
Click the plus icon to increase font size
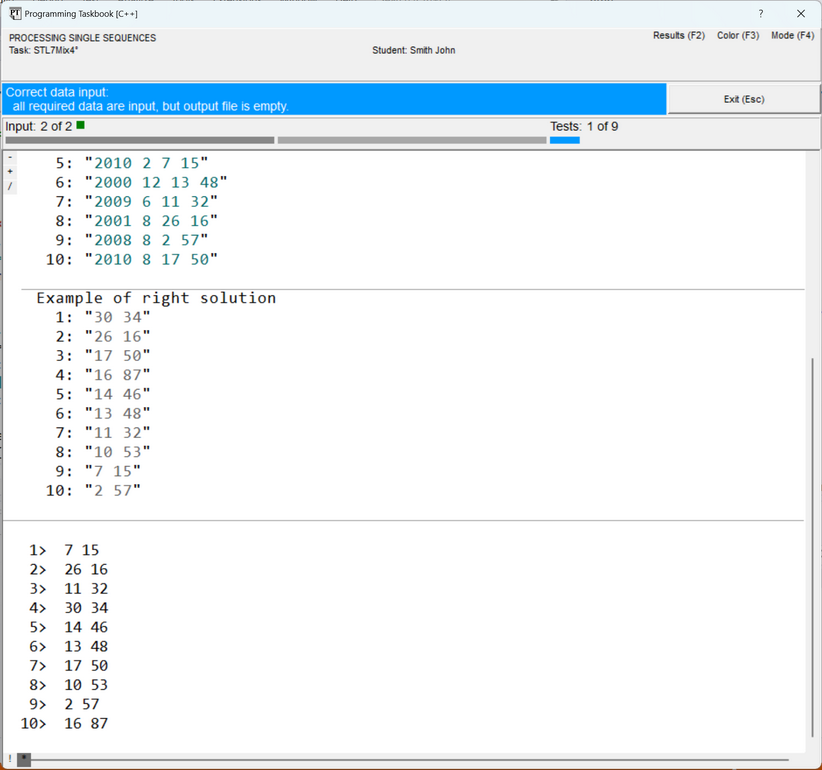coord(10,171)
